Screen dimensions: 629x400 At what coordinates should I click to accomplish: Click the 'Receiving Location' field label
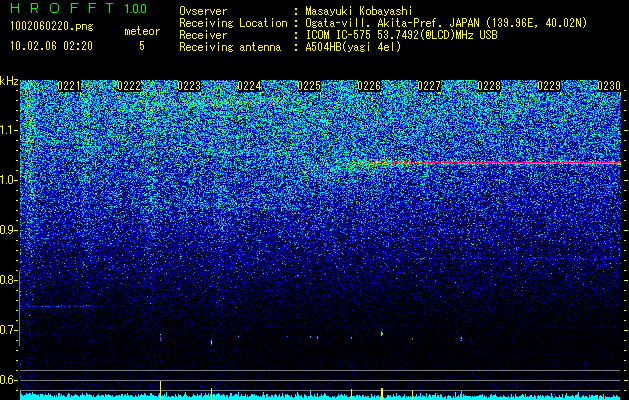click(x=233, y=23)
